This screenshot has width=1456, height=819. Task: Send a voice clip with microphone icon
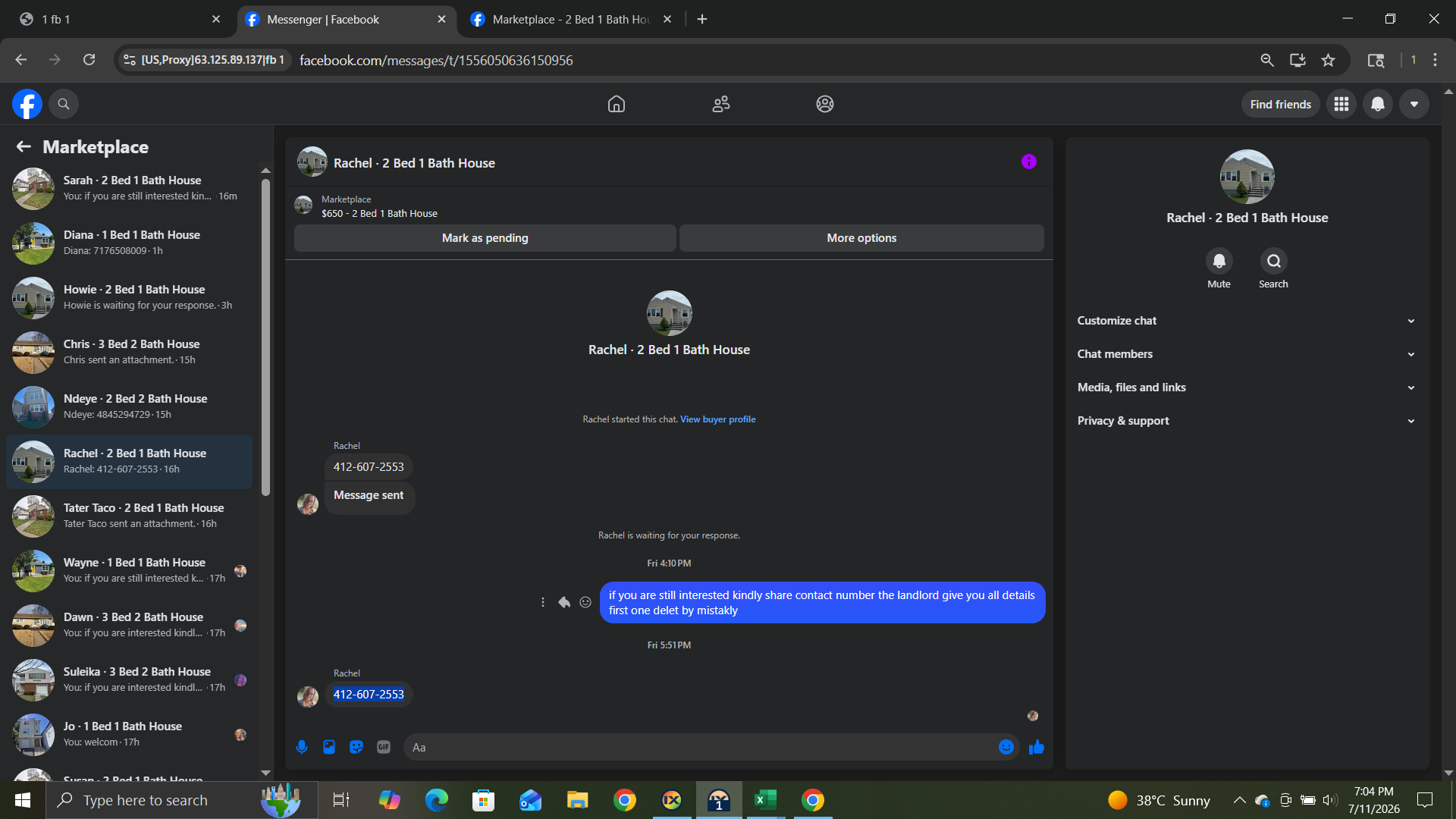pyautogui.click(x=302, y=747)
